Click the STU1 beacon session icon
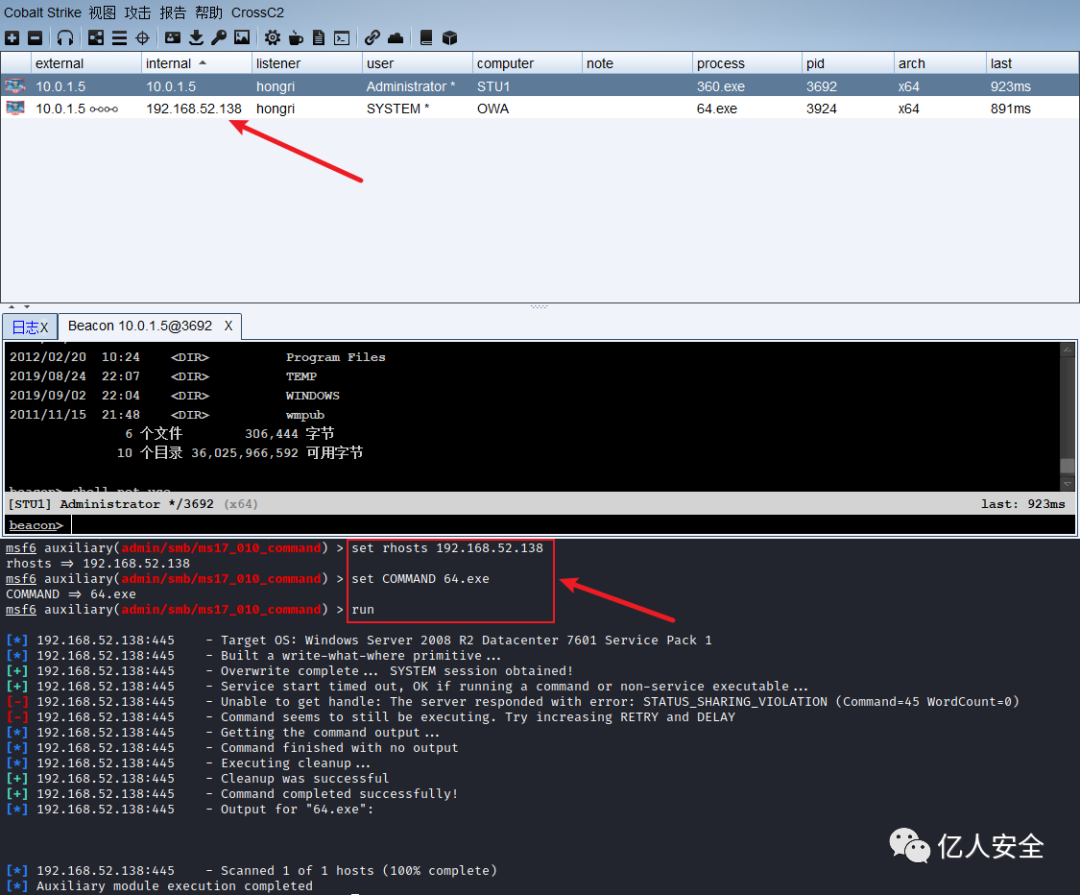Viewport: 1080px width, 895px height. coord(15,86)
